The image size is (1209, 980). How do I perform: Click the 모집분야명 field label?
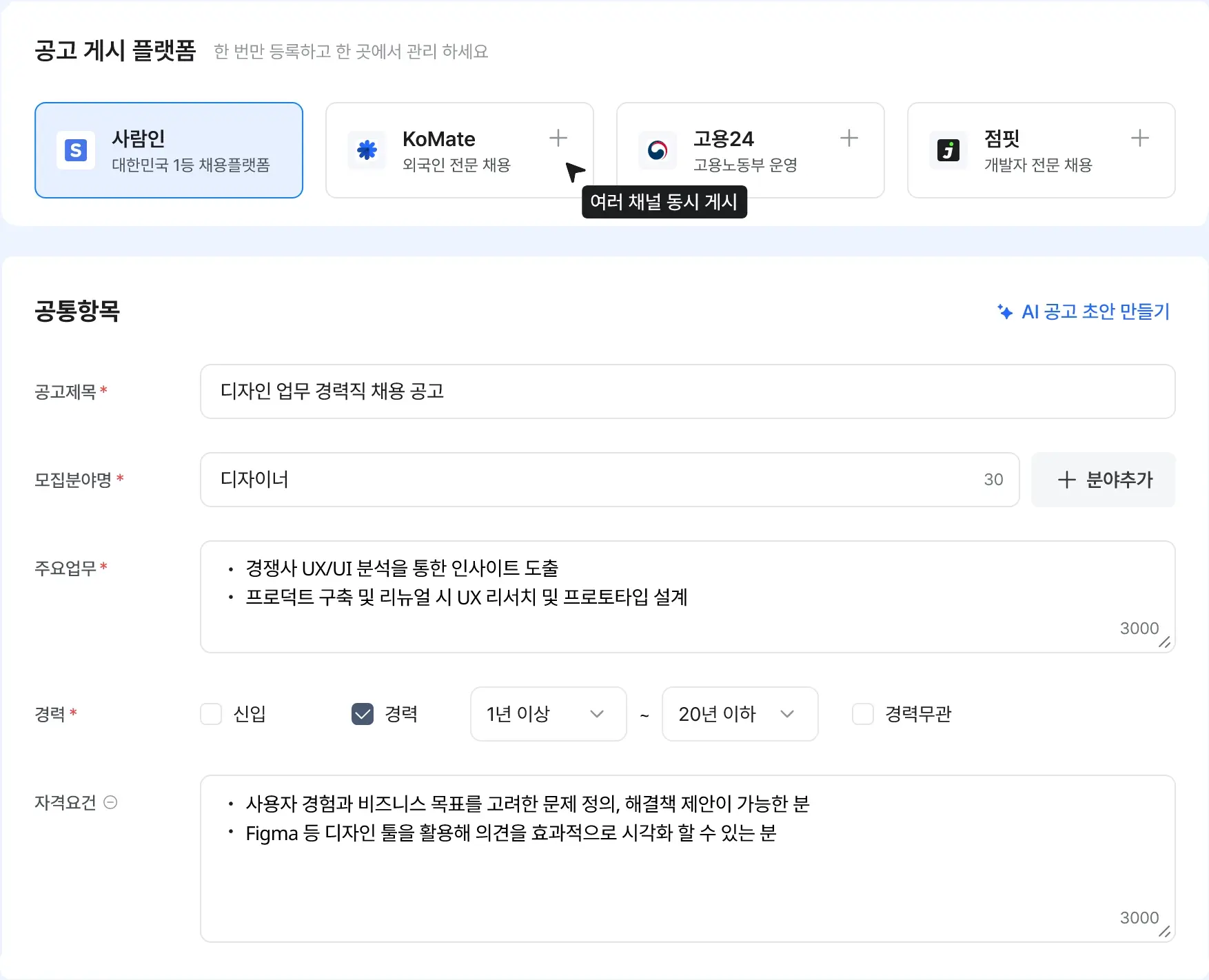click(73, 480)
